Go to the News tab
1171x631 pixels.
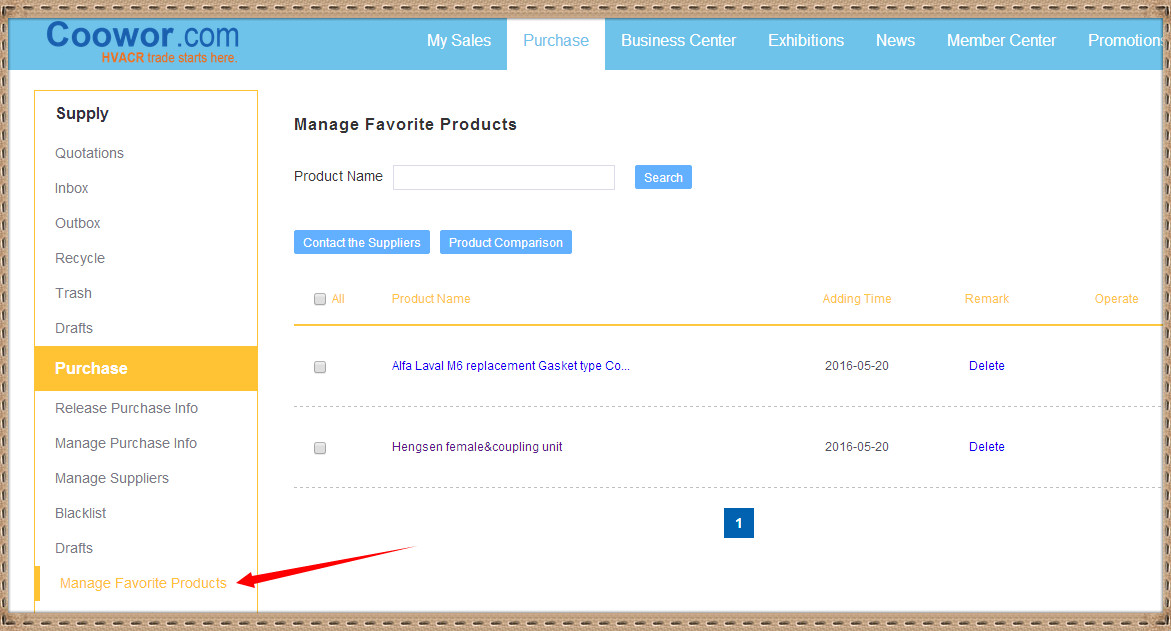895,41
